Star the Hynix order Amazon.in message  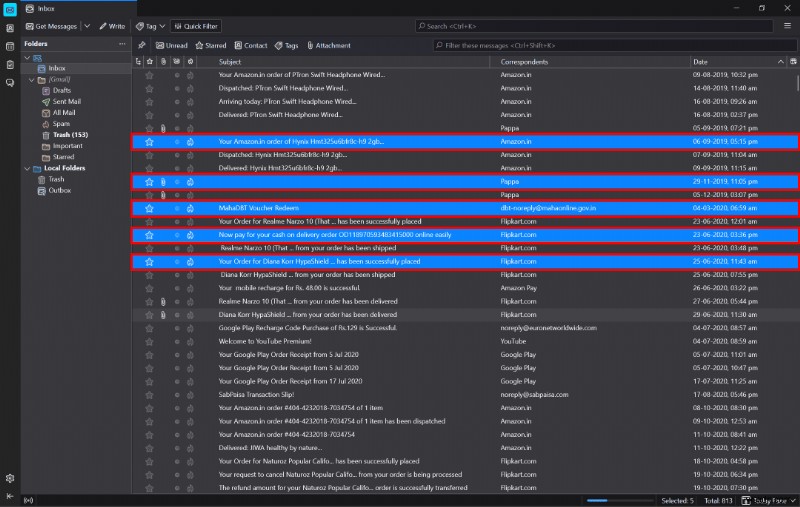tap(149, 142)
